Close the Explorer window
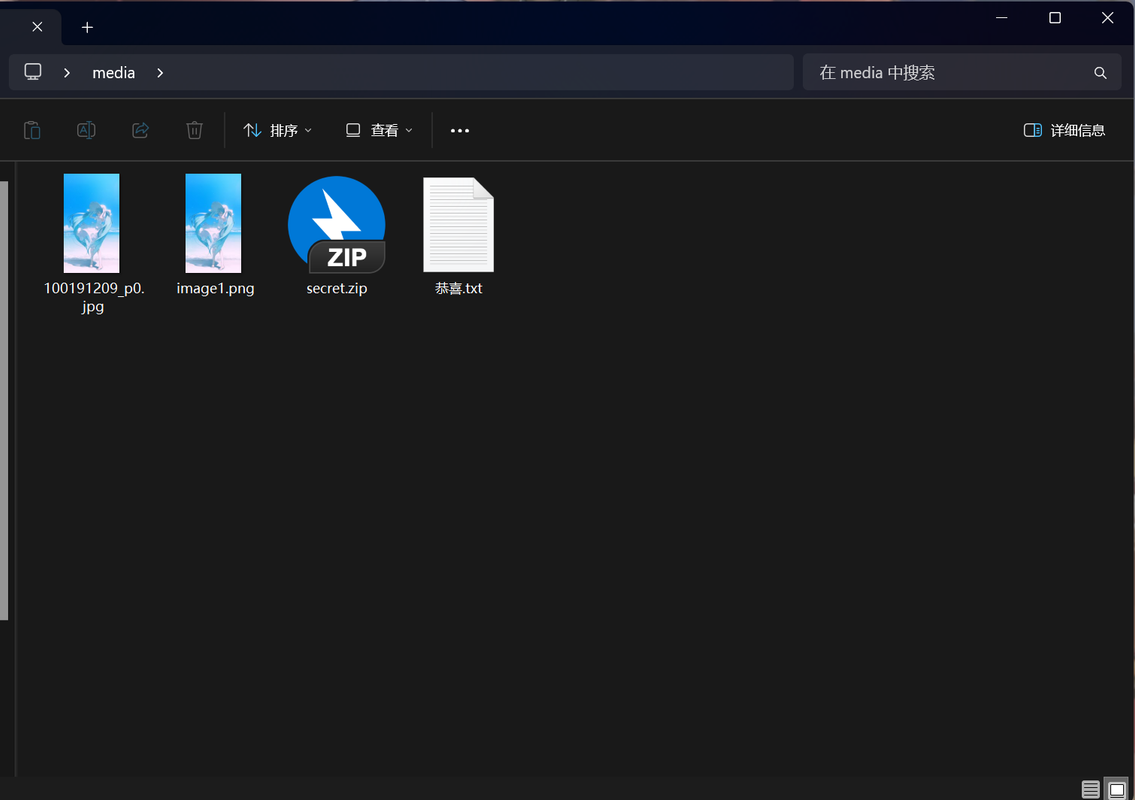This screenshot has width=1135, height=800. tap(1107, 17)
